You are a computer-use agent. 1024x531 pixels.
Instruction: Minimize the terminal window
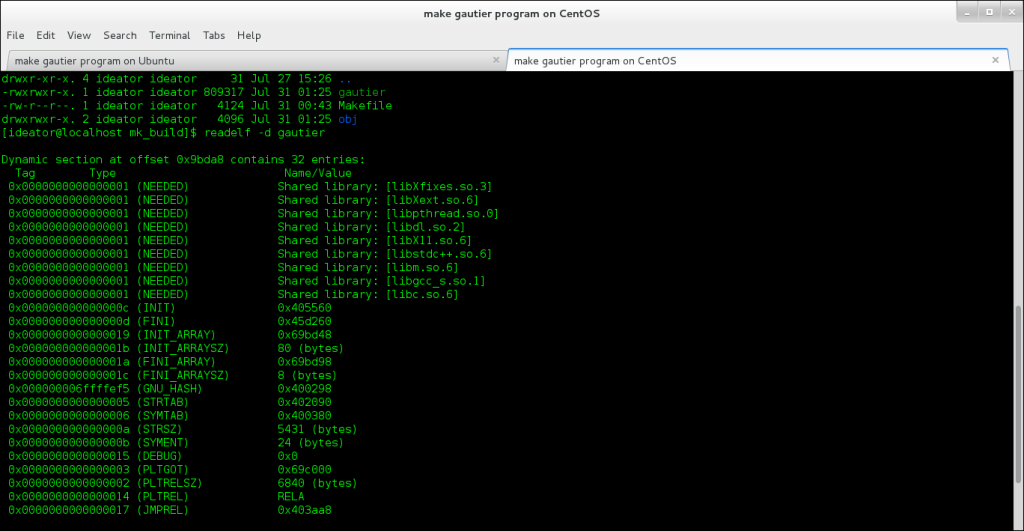[967, 12]
